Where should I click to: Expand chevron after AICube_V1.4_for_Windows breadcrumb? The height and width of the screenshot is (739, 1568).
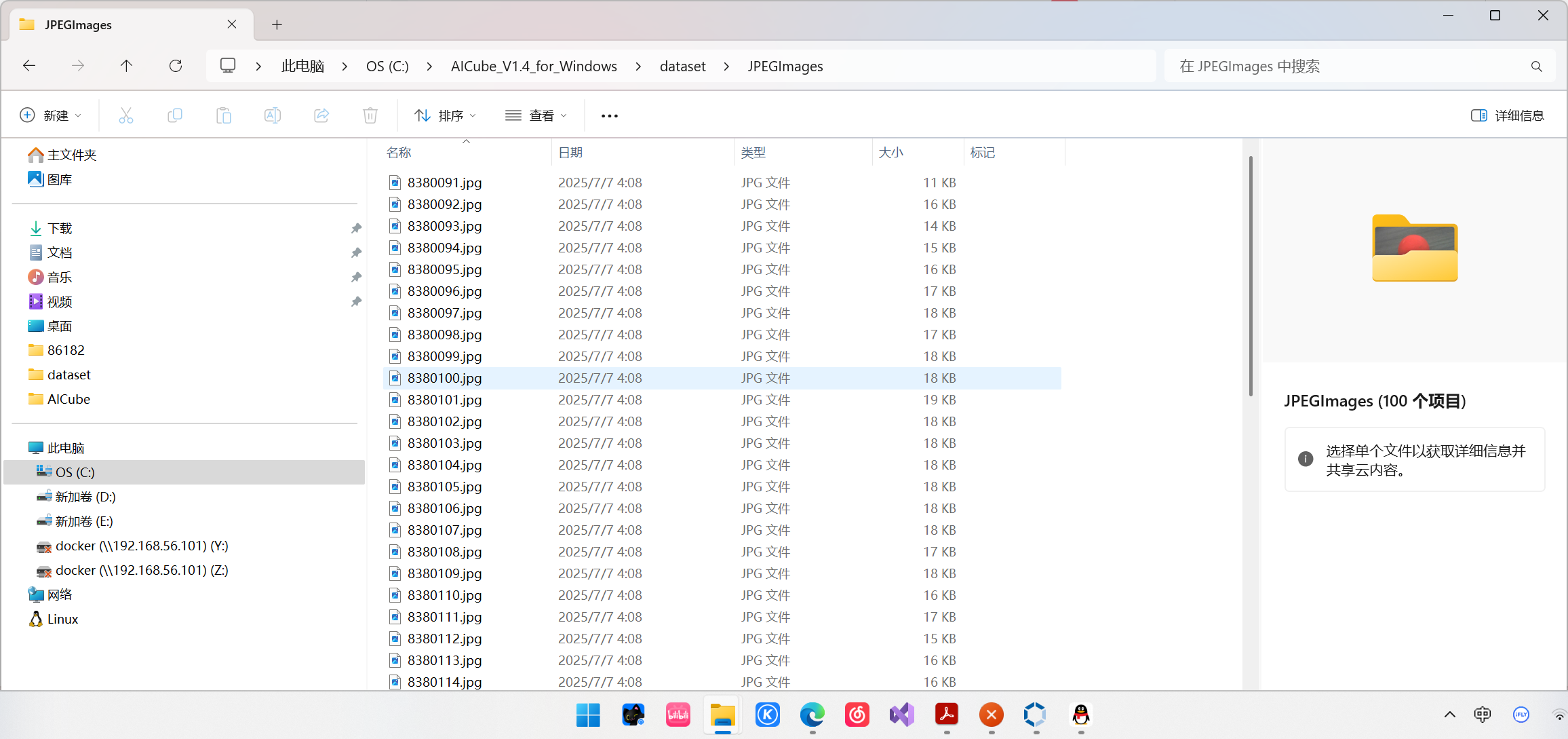(638, 67)
